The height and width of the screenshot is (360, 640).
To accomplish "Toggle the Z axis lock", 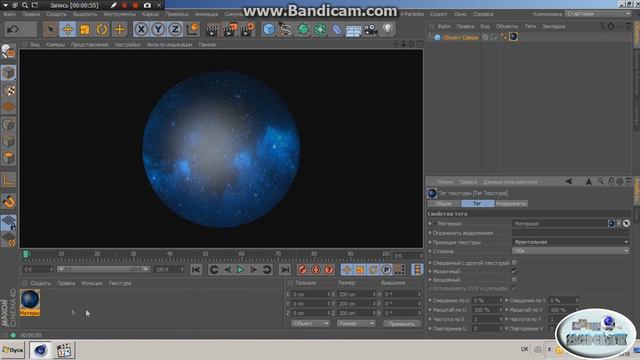I will point(175,29).
